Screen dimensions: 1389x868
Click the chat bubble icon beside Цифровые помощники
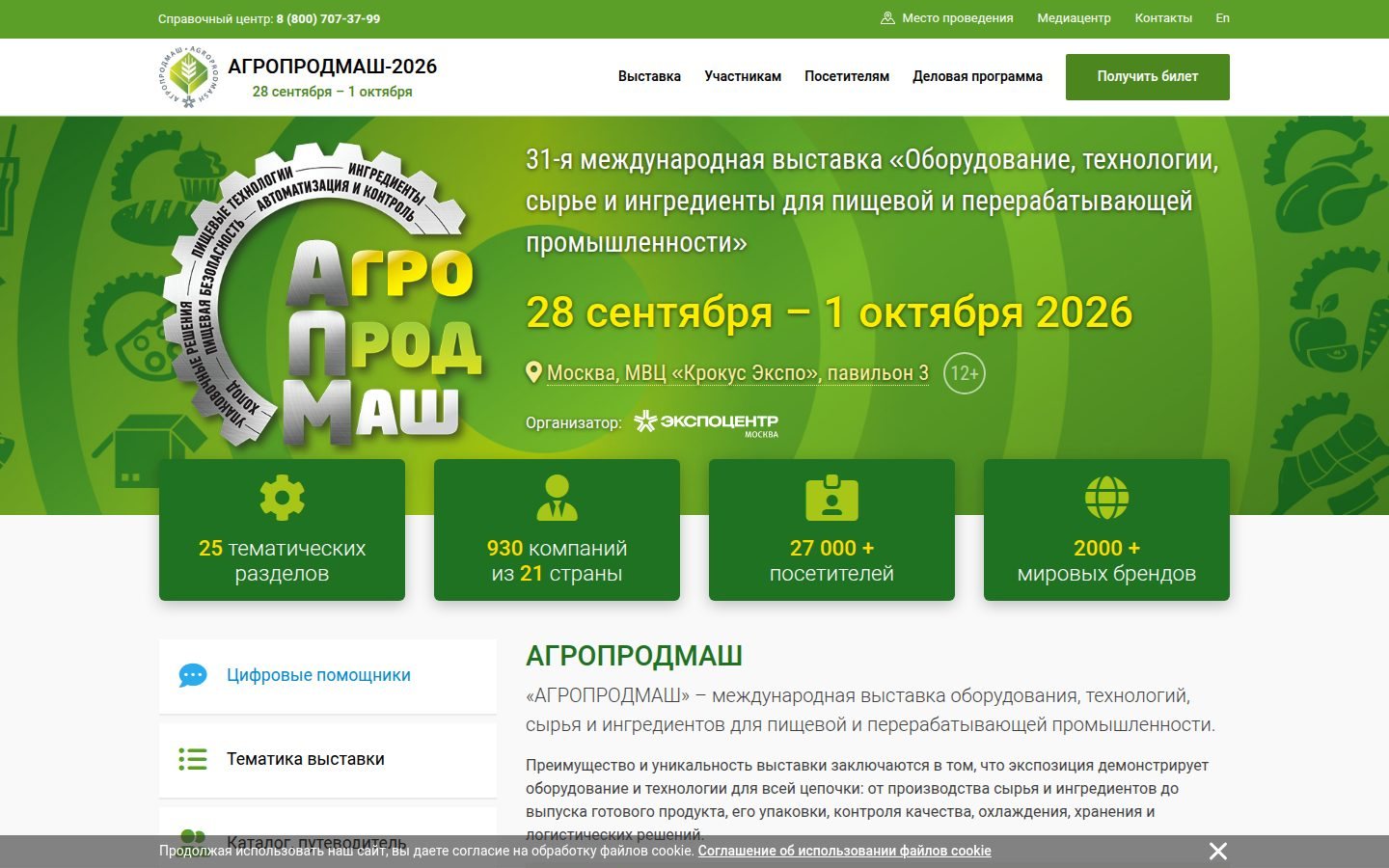[x=193, y=675]
